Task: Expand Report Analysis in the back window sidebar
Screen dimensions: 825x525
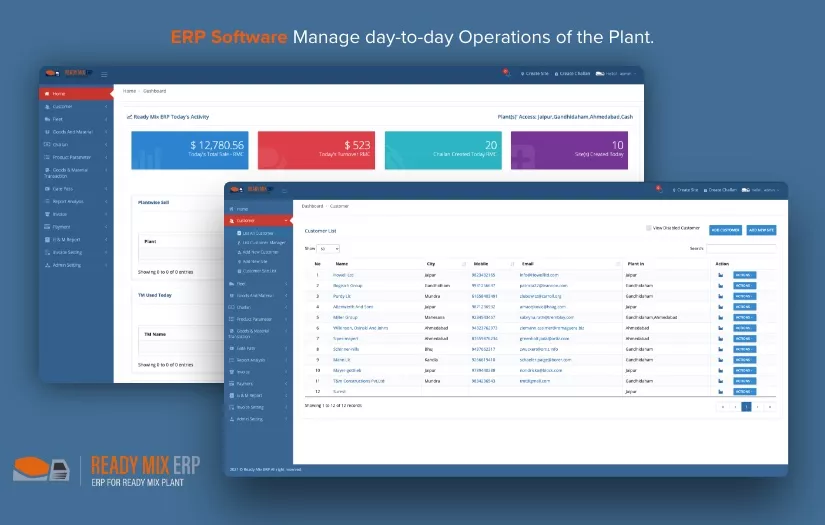Action: pos(76,201)
